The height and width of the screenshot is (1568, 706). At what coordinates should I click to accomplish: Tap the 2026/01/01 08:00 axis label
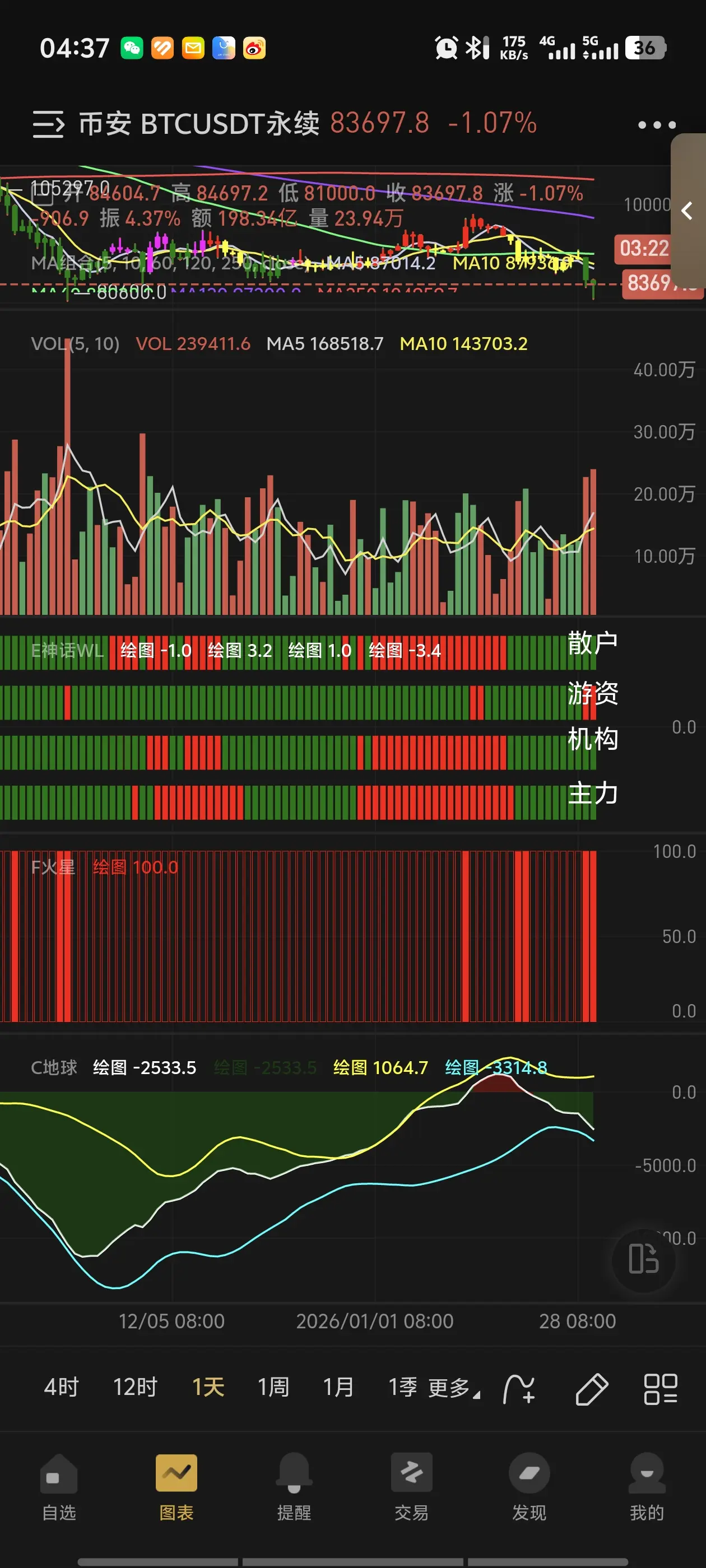coord(375,1321)
